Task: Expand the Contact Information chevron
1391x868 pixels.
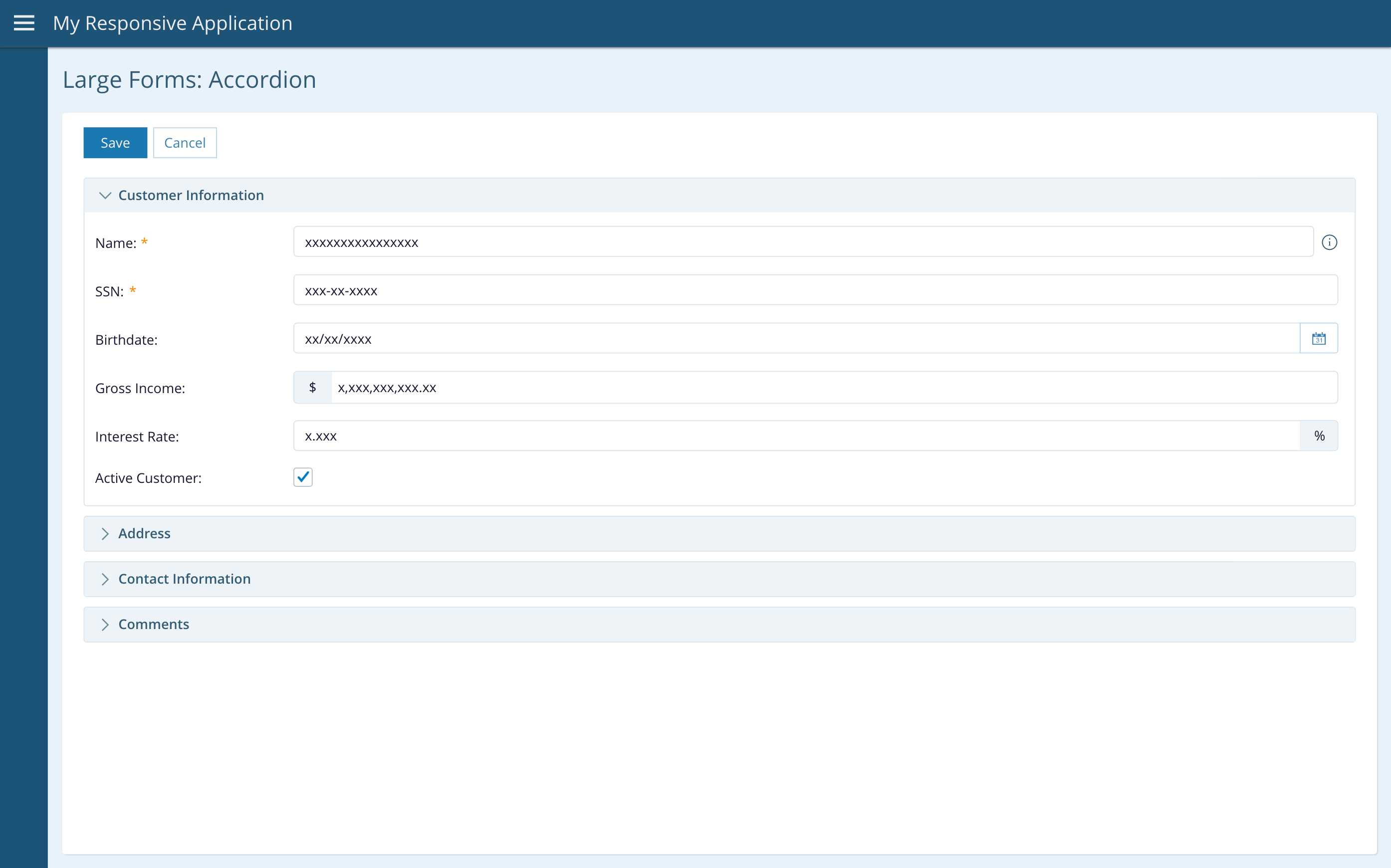Action: point(105,579)
